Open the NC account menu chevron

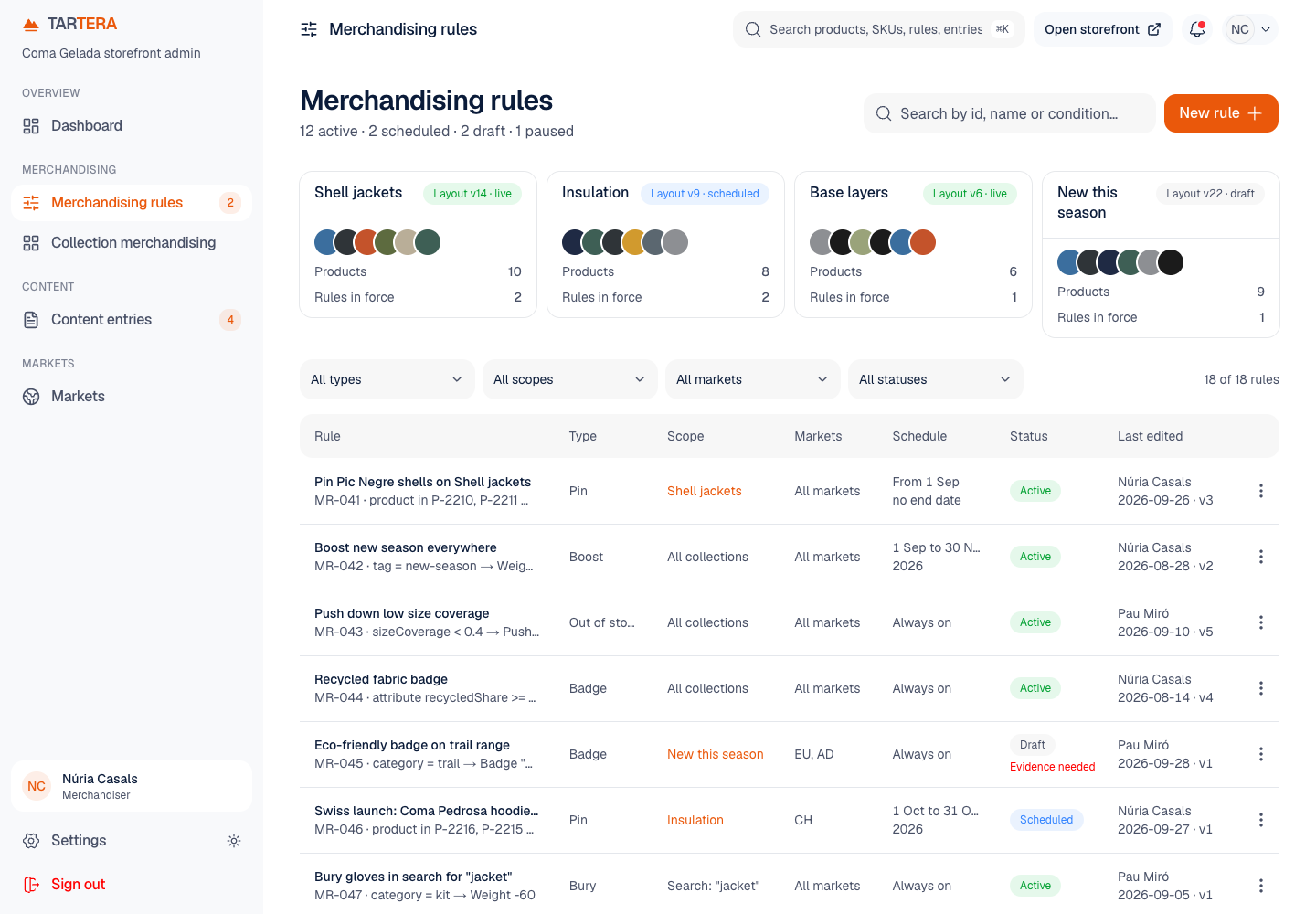tap(1266, 29)
